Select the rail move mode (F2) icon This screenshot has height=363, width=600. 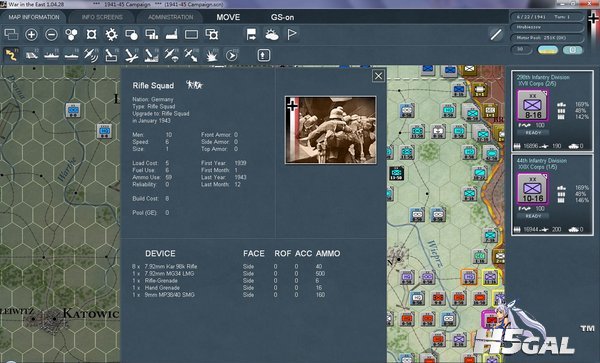point(31,55)
